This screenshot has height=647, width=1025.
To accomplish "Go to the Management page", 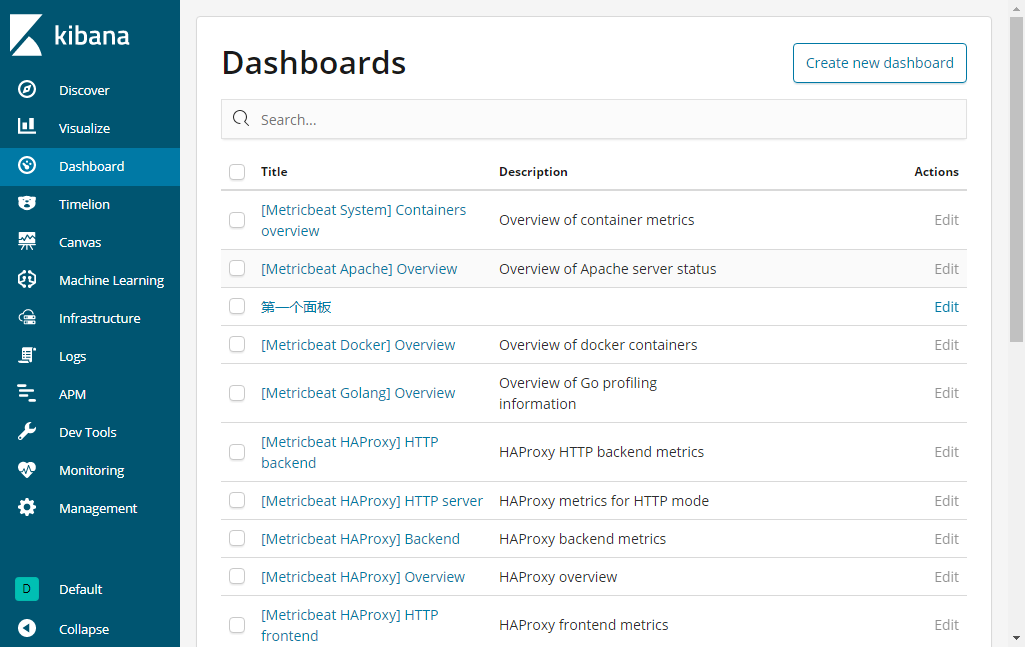I will tap(90, 508).
